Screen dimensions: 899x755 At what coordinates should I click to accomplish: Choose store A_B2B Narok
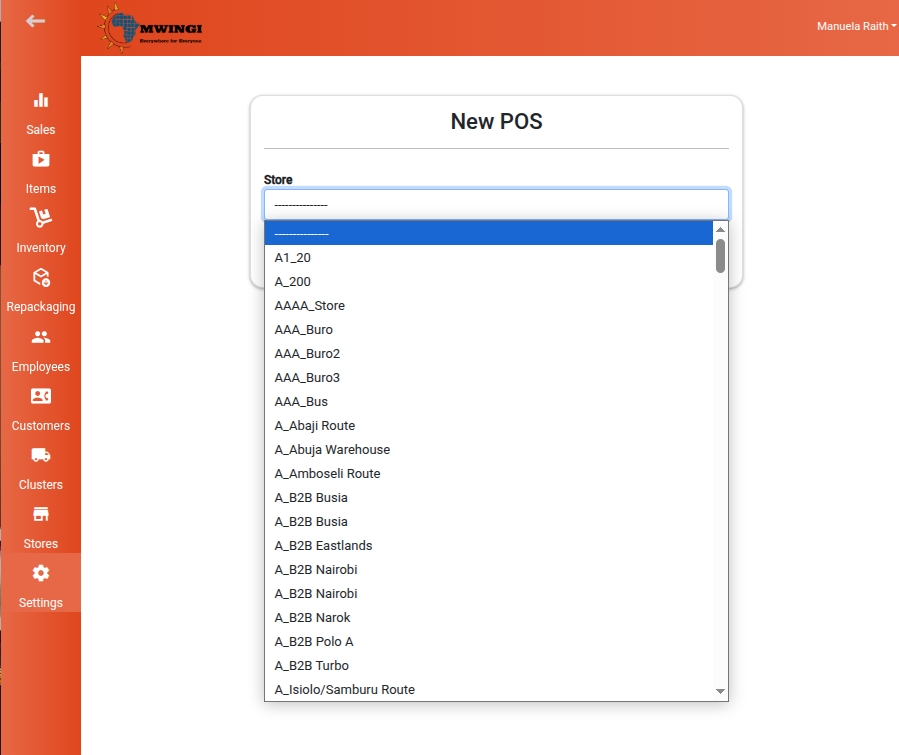[488, 618]
